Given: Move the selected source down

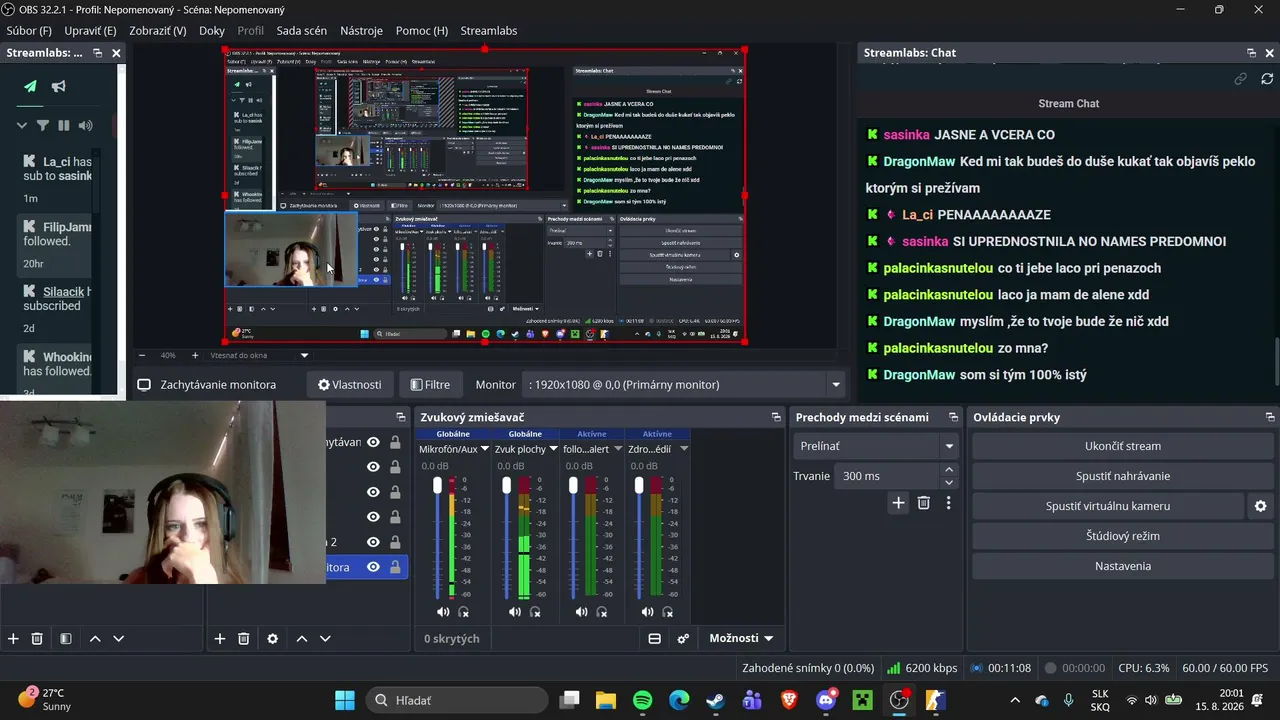Looking at the screenshot, I should coord(325,639).
